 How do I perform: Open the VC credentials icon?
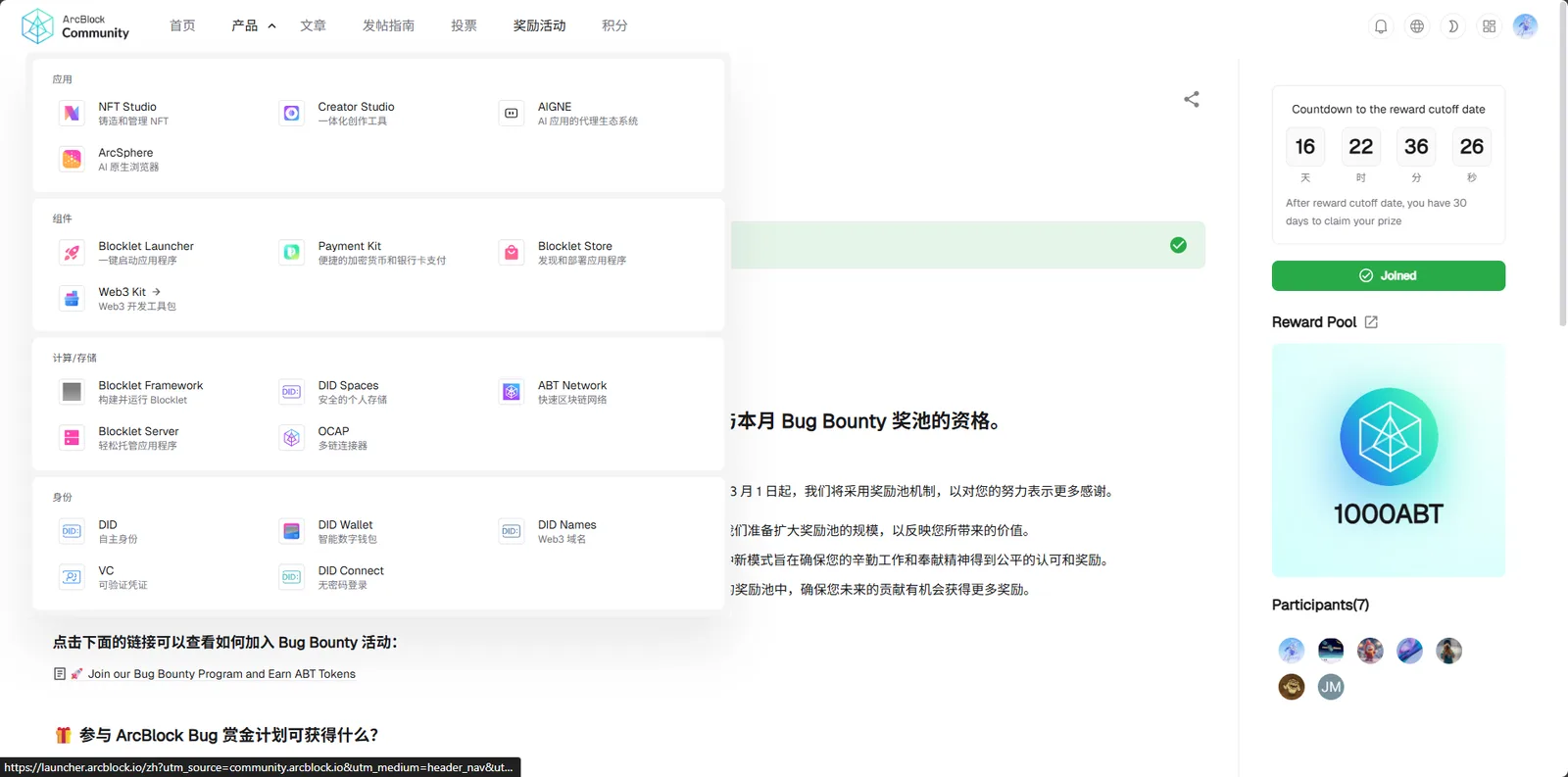pyautogui.click(x=72, y=577)
